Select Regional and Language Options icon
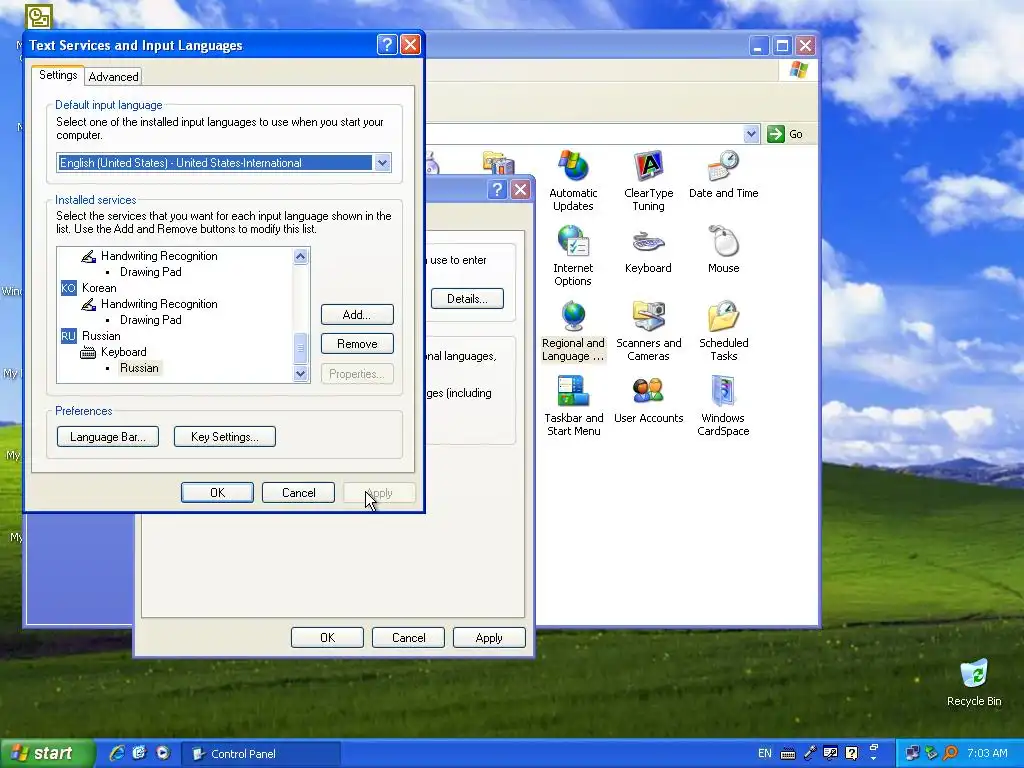This screenshot has height=768, width=1024. pyautogui.click(x=573, y=330)
